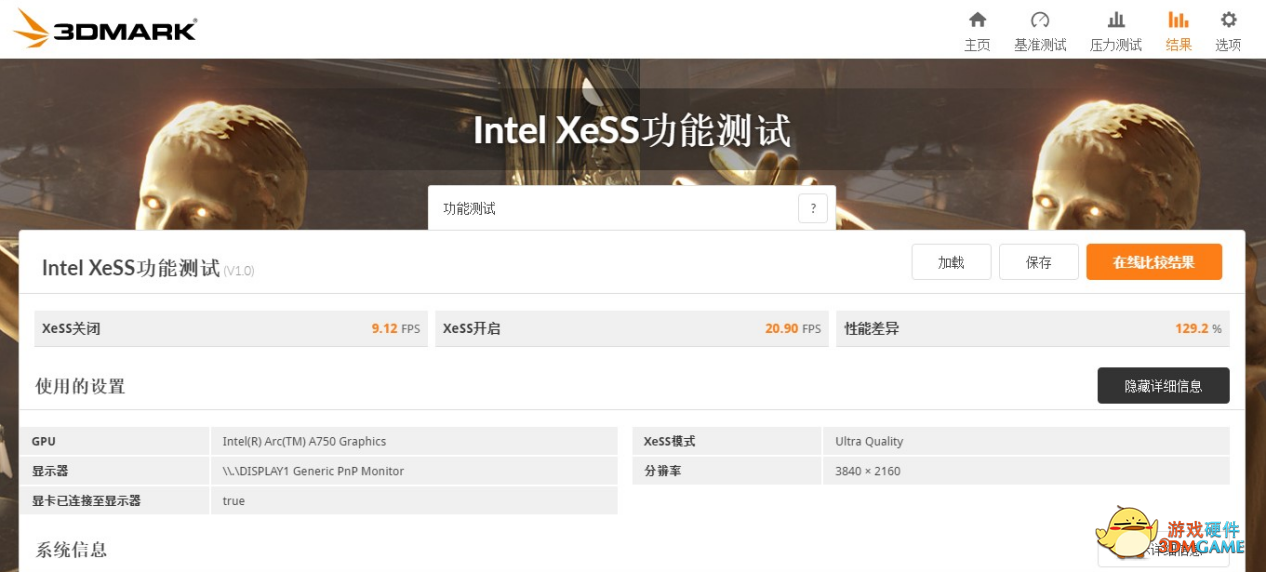
Task: Click the 使用的设置 section heading
Action: 80,386
